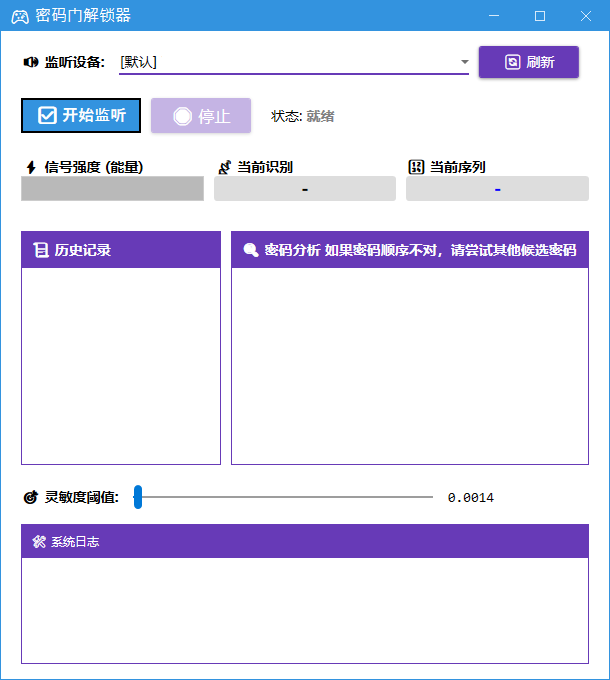Click the target icon beside 灵敏度阈值
The height and width of the screenshot is (680, 610).
[x=30, y=497]
